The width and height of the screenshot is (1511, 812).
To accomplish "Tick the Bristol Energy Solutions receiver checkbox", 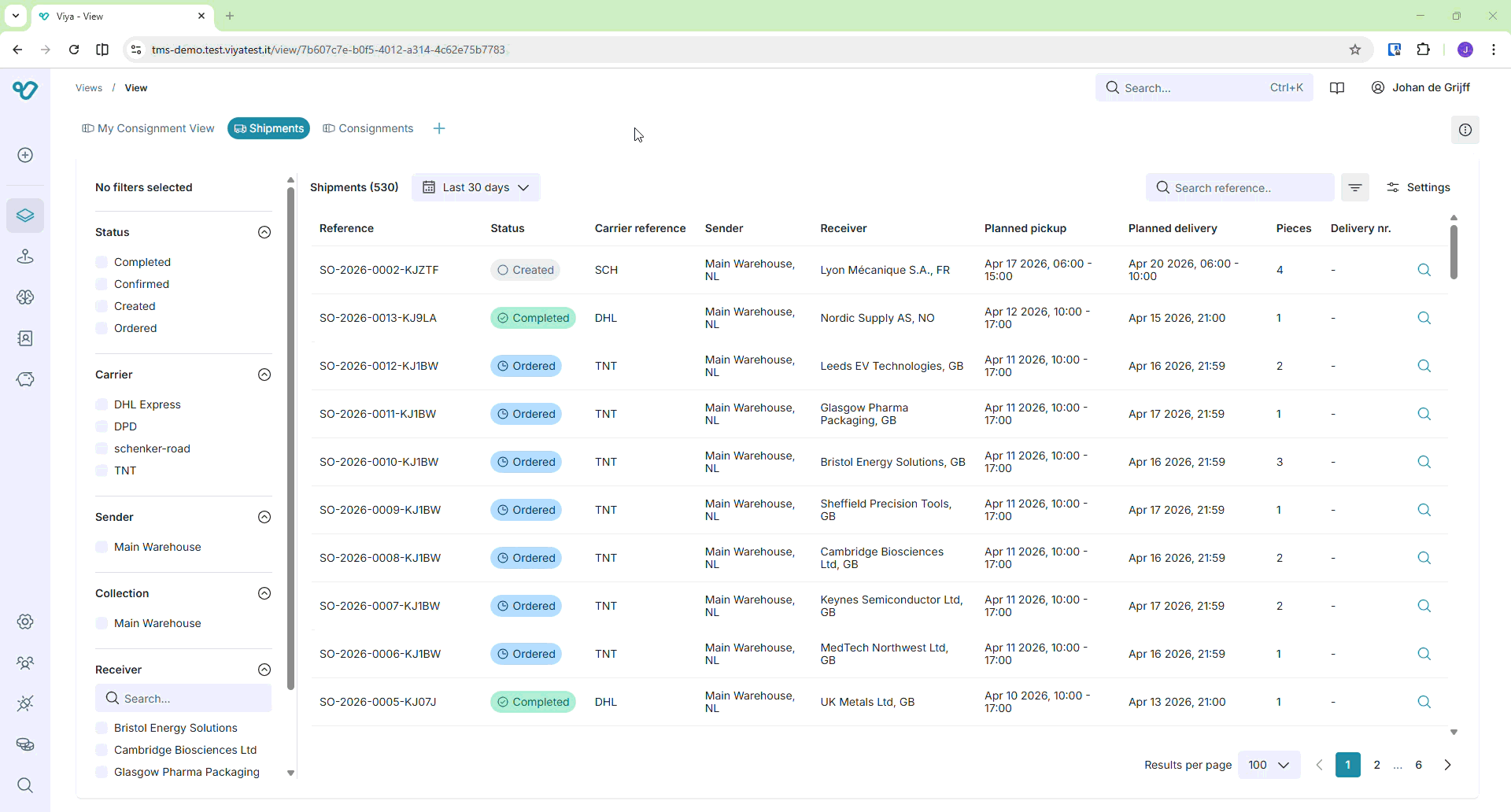I will point(102,728).
